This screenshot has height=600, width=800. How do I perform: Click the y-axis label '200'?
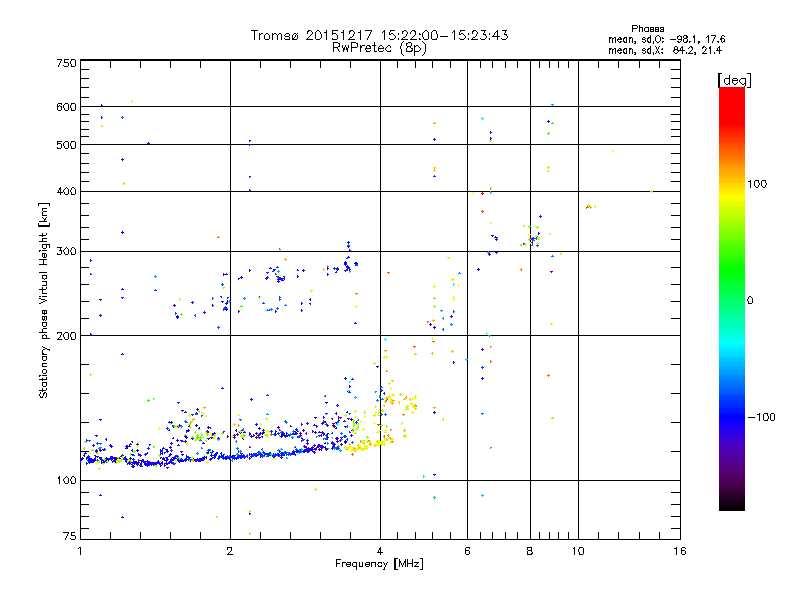[x=66, y=336]
